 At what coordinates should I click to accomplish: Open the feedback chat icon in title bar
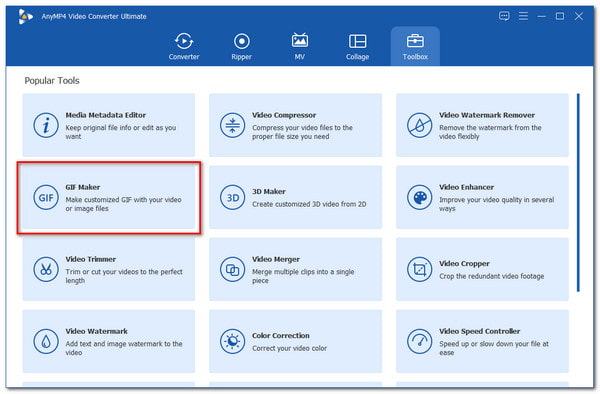point(504,16)
